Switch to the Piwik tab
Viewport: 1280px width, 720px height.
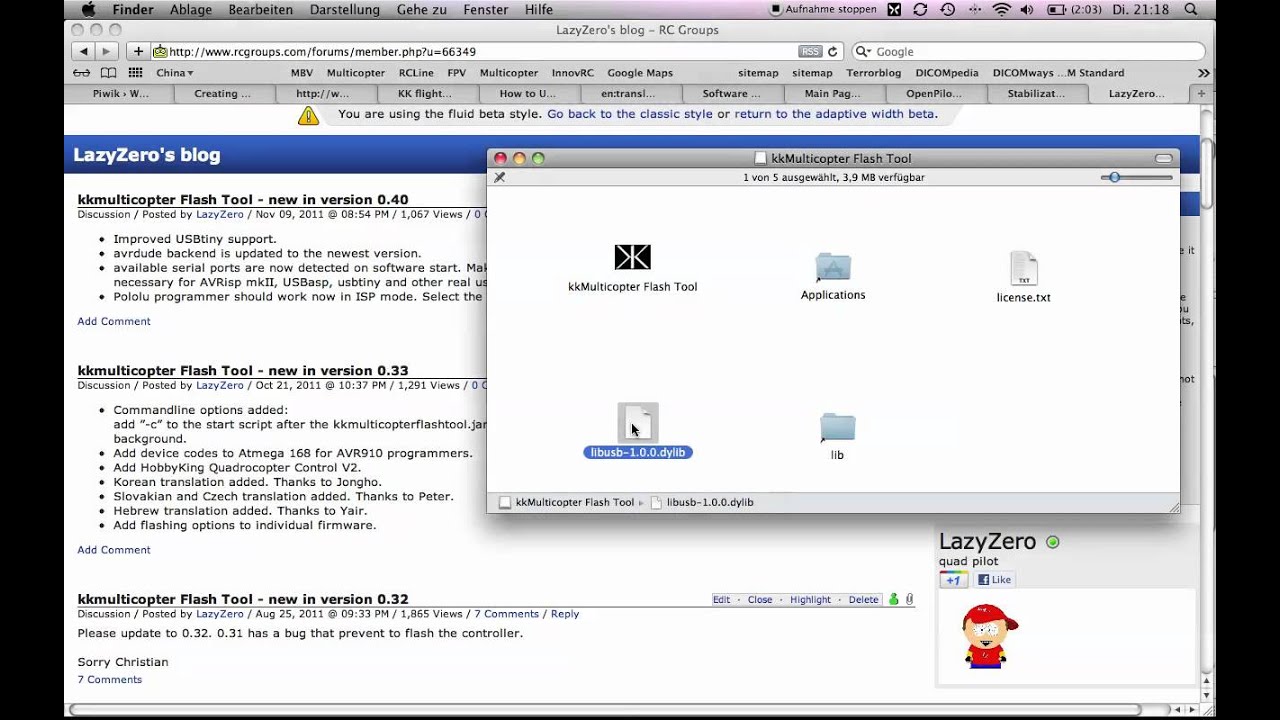pos(122,93)
